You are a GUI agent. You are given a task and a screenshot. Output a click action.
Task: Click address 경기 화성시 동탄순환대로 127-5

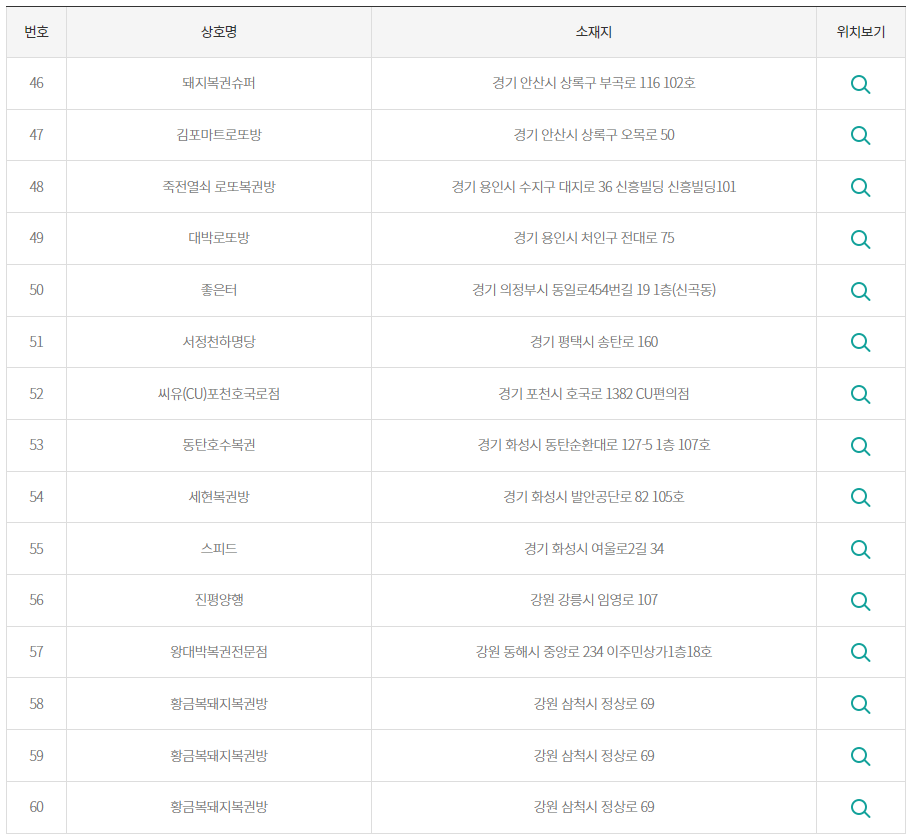pos(565,445)
